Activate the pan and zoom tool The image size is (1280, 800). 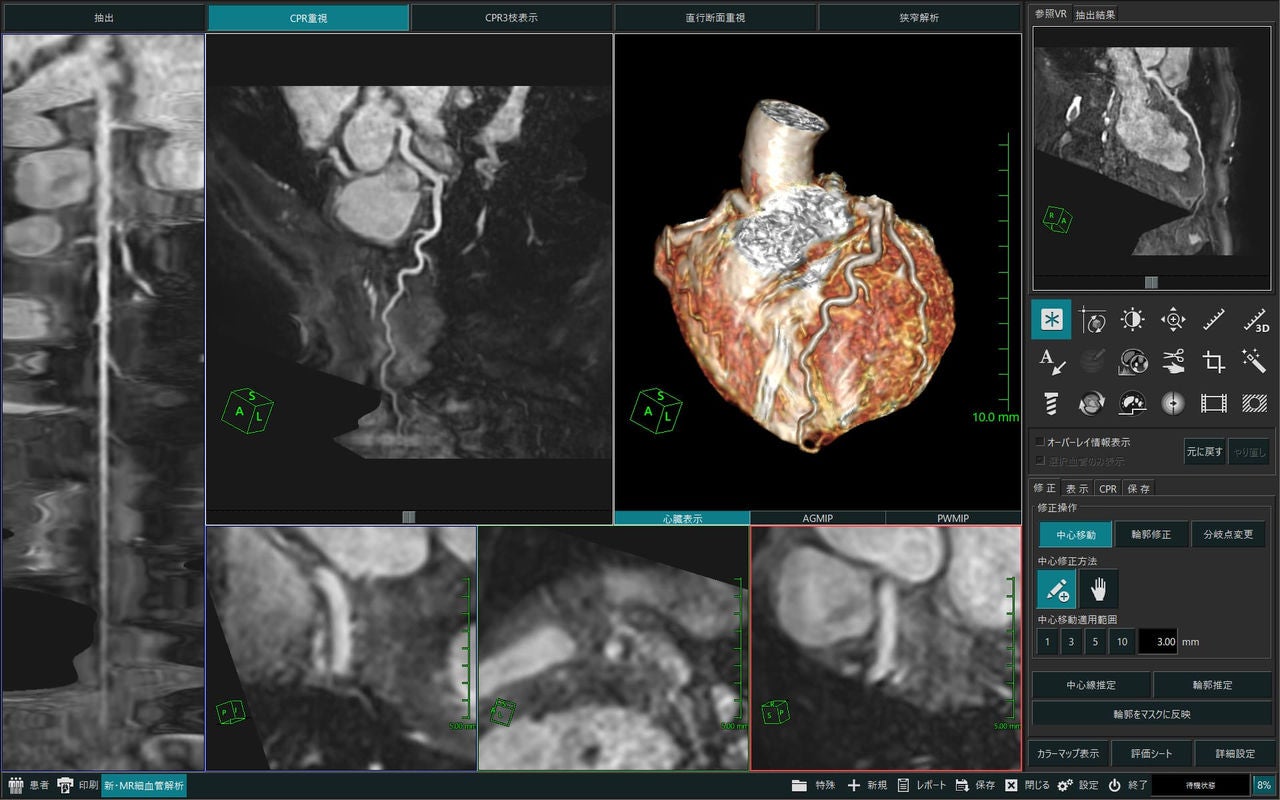pos(1173,320)
